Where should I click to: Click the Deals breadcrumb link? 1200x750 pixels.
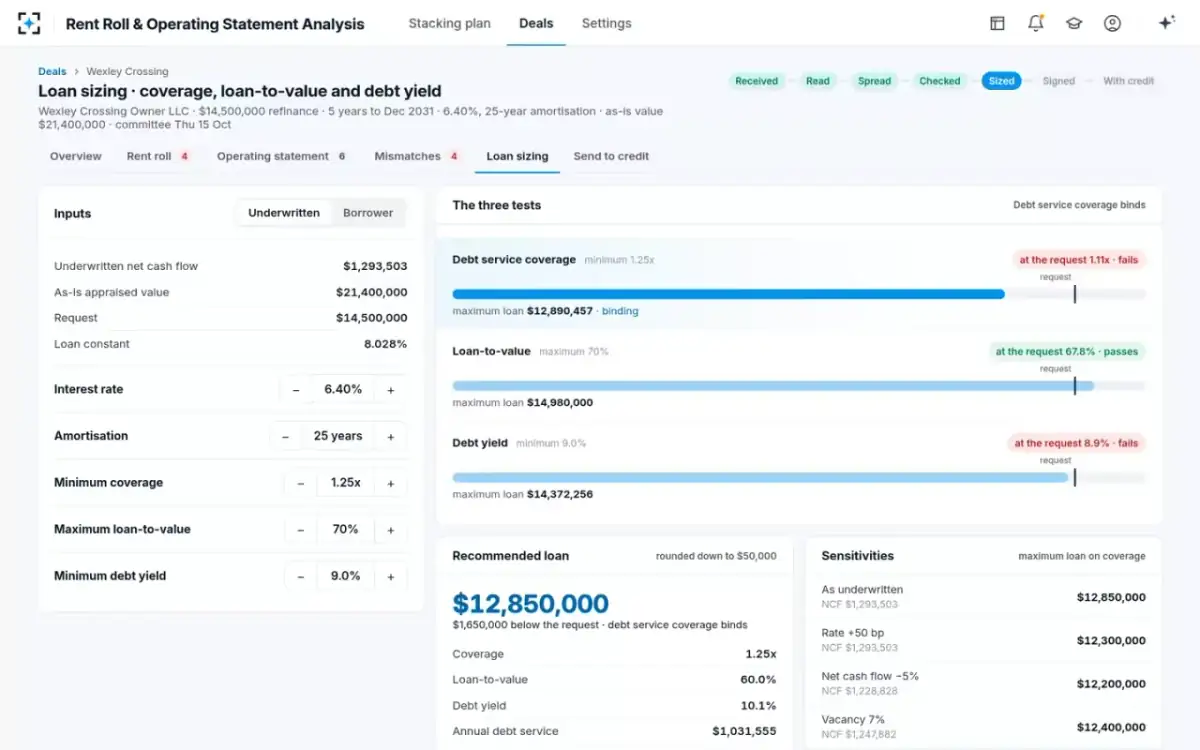[52, 71]
